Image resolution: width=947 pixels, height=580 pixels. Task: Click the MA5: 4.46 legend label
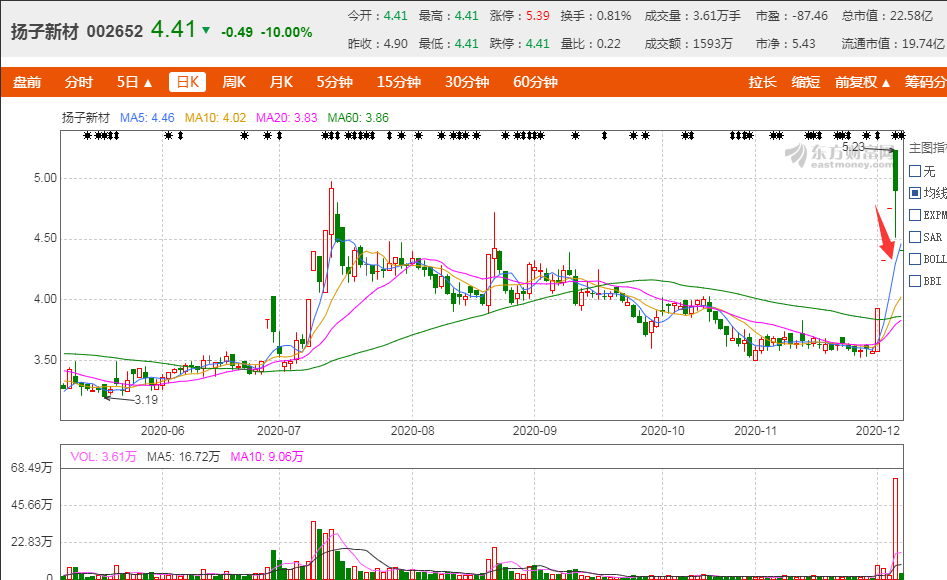[147, 118]
